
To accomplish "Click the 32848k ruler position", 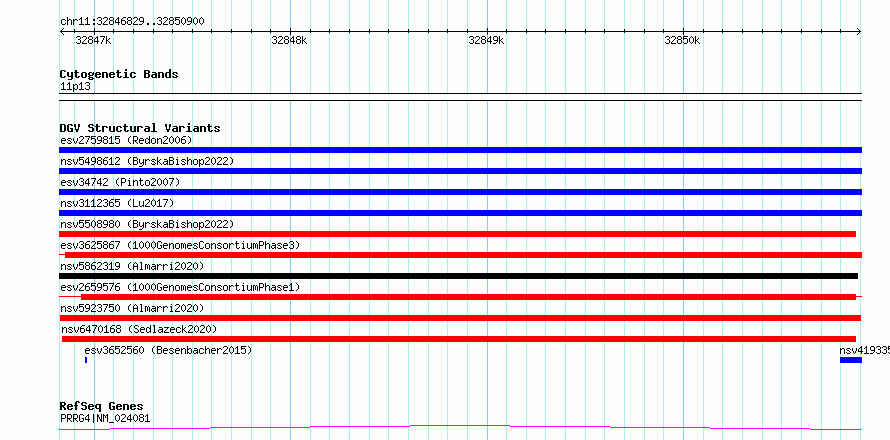I will [289, 40].
